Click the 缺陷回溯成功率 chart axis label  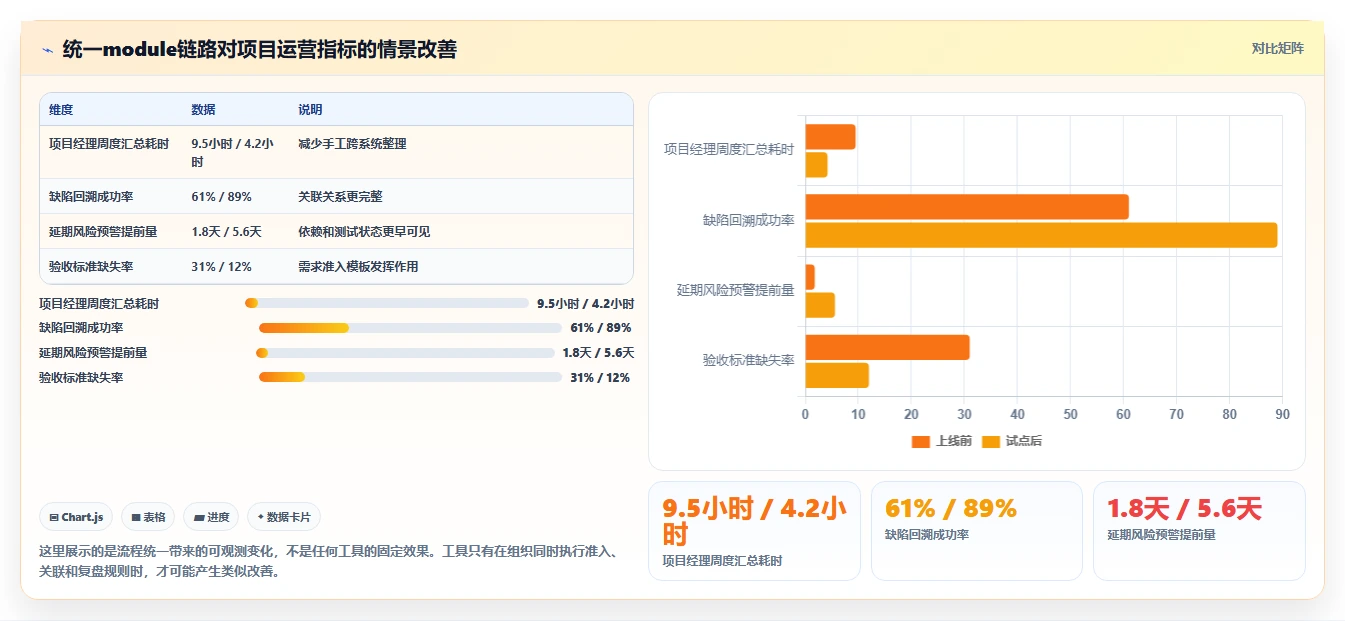749,220
